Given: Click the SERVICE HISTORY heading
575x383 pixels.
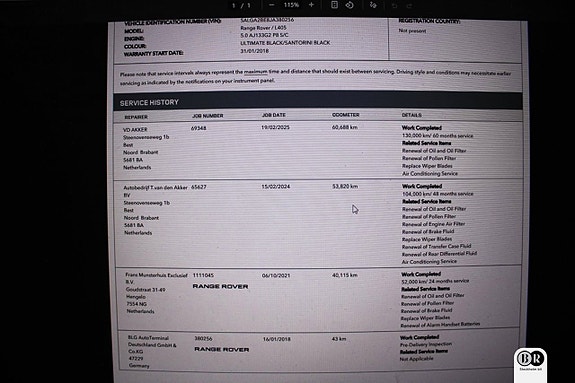Looking at the screenshot, I should coord(149,103).
